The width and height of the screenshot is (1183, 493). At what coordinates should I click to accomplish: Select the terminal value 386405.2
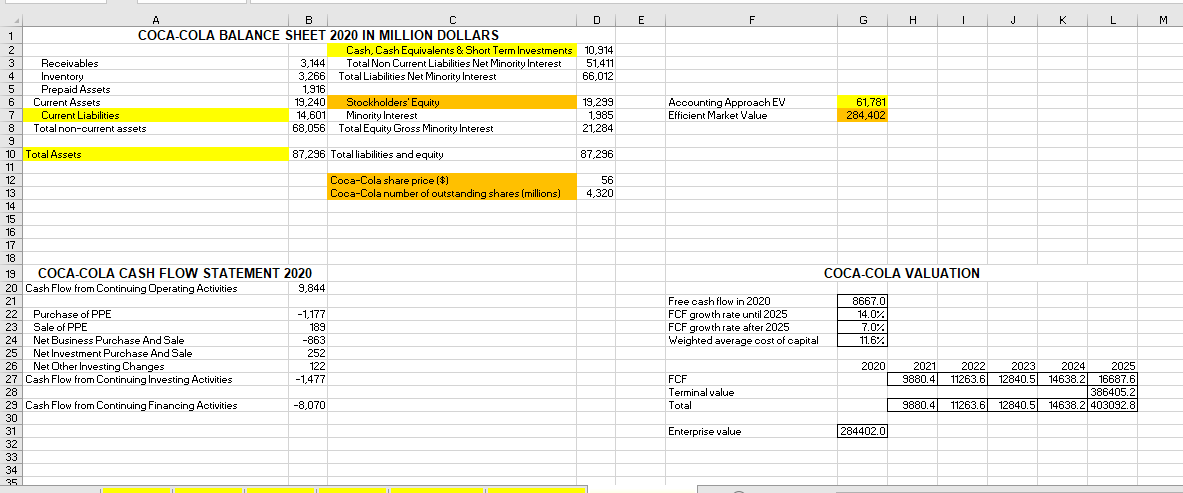point(1114,392)
